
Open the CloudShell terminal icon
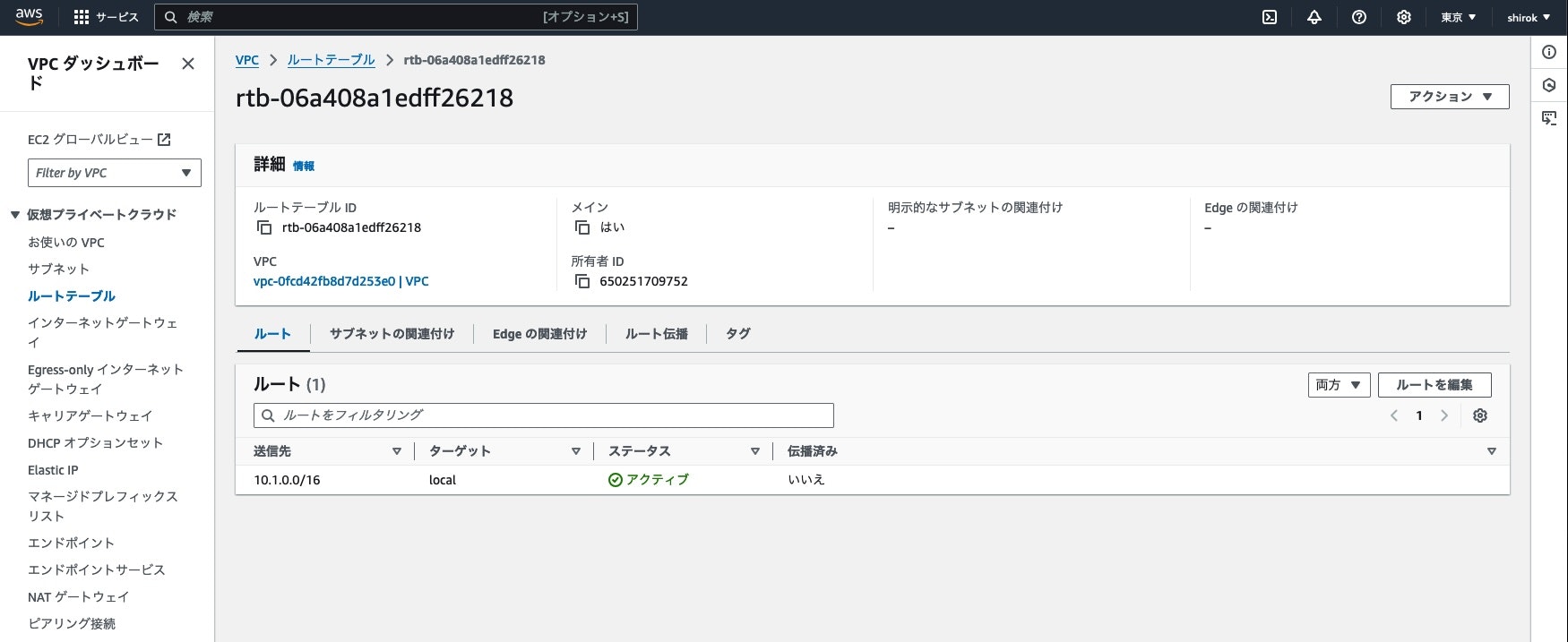point(1270,17)
